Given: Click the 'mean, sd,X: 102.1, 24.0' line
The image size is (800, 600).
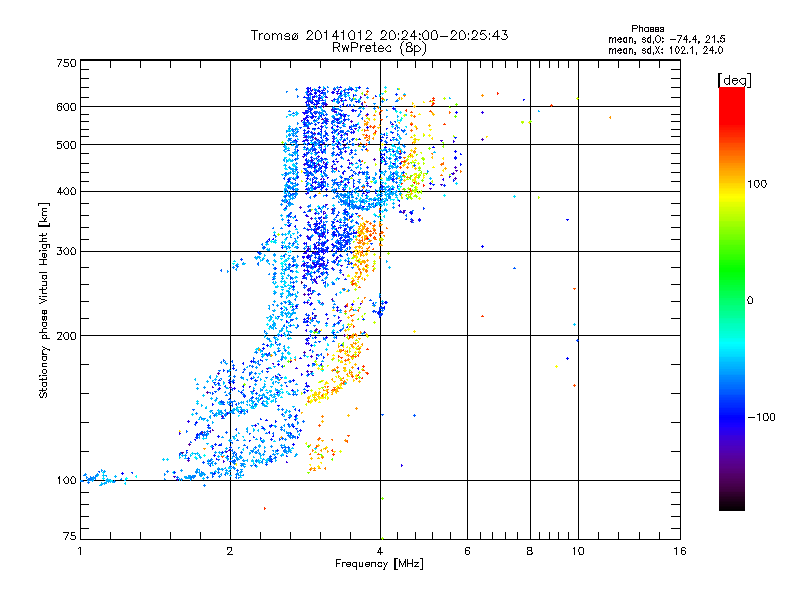Looking at the screenshot, I should (x=665, y=50).
